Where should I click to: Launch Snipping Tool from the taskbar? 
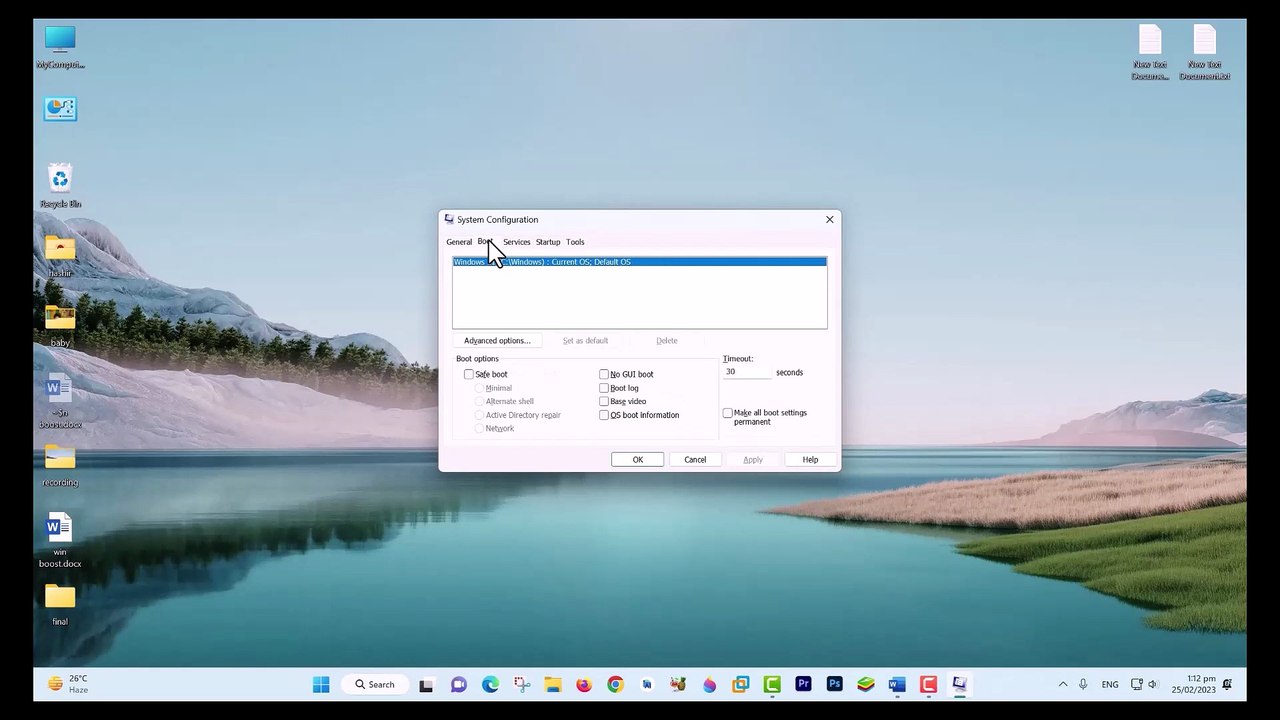click(x=522, y=685)
